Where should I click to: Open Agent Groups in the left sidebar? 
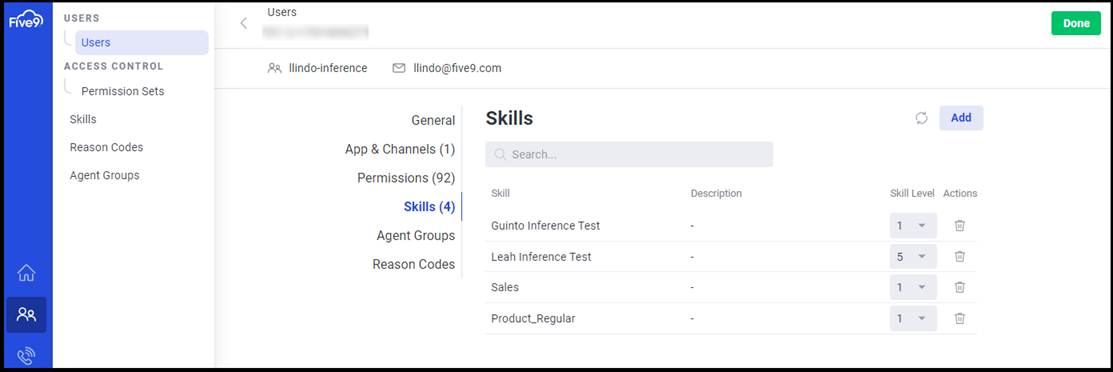pos(104,175)
